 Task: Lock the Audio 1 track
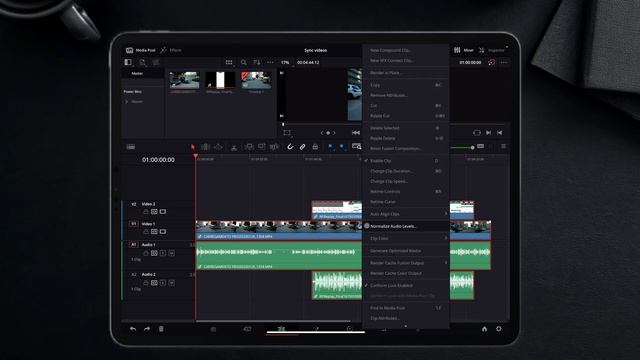coord(146,253)
